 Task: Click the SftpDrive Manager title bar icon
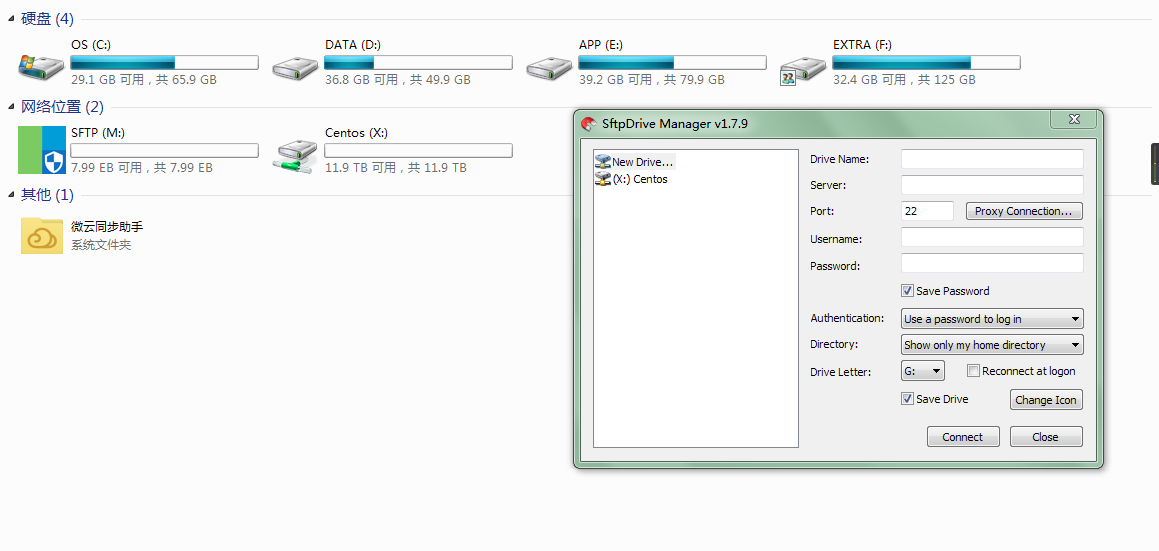coord(589,124)
